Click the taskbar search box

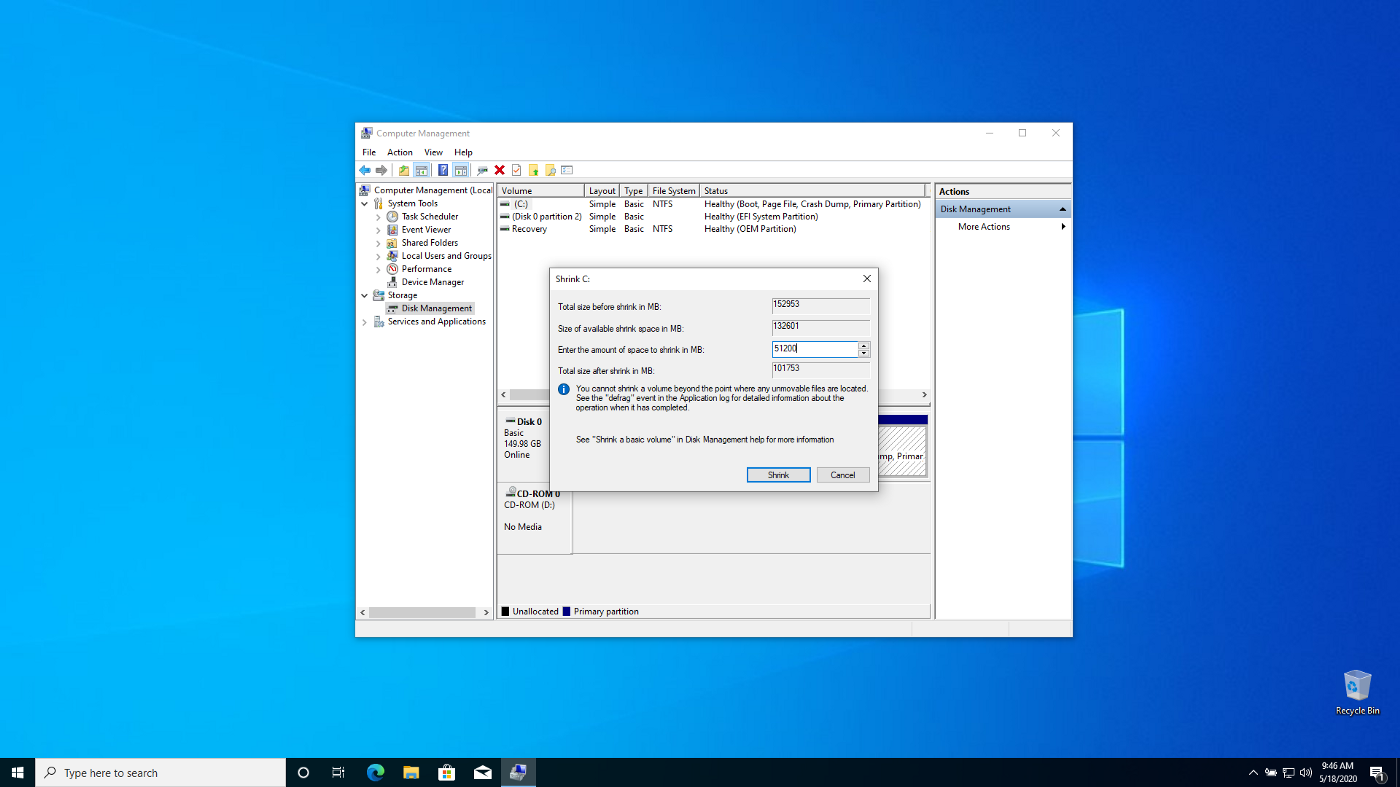[161, 772]
